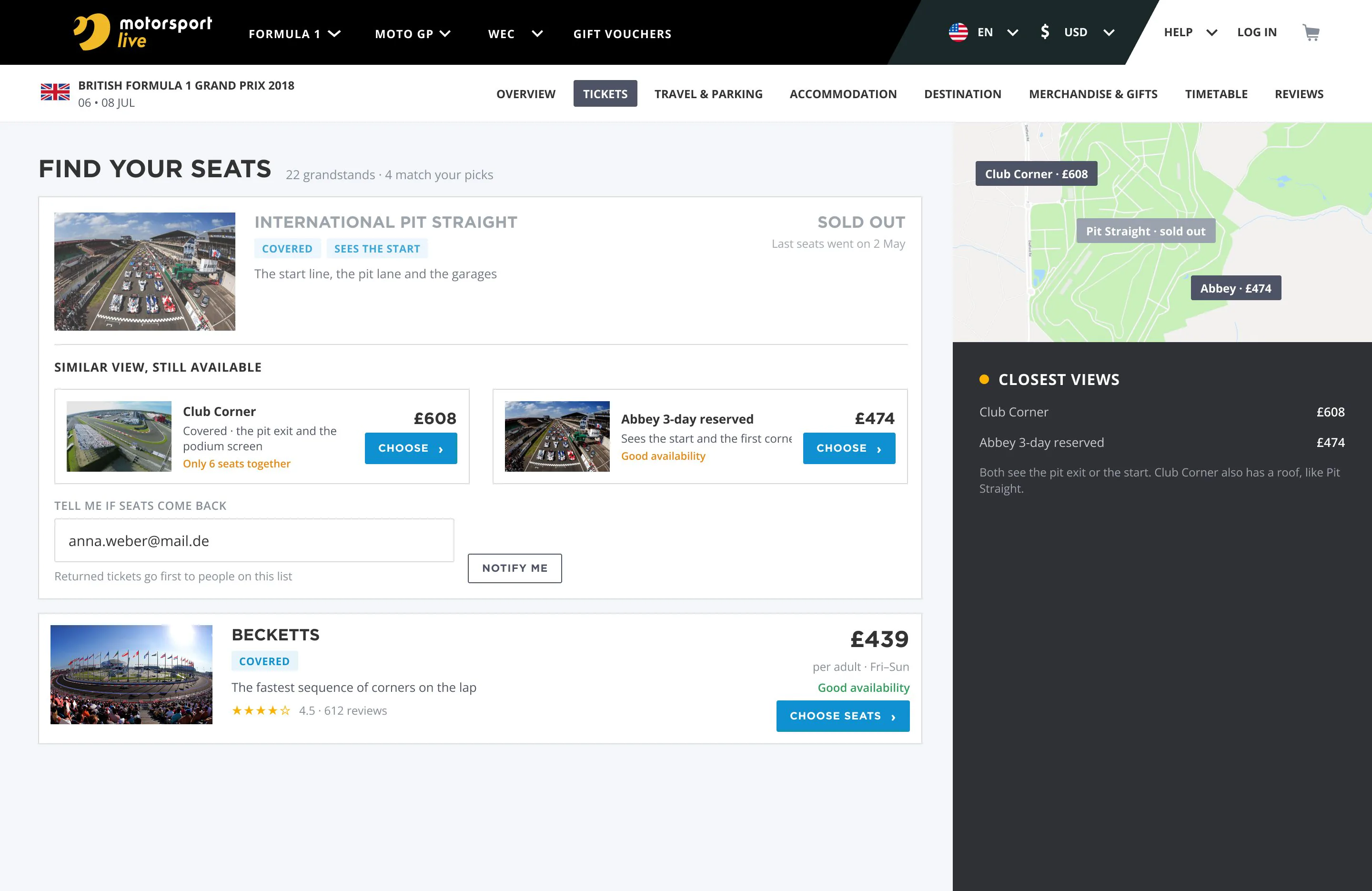Select the Tickets tab
This screenshot has width=1372, height=891.
[605, 93]
